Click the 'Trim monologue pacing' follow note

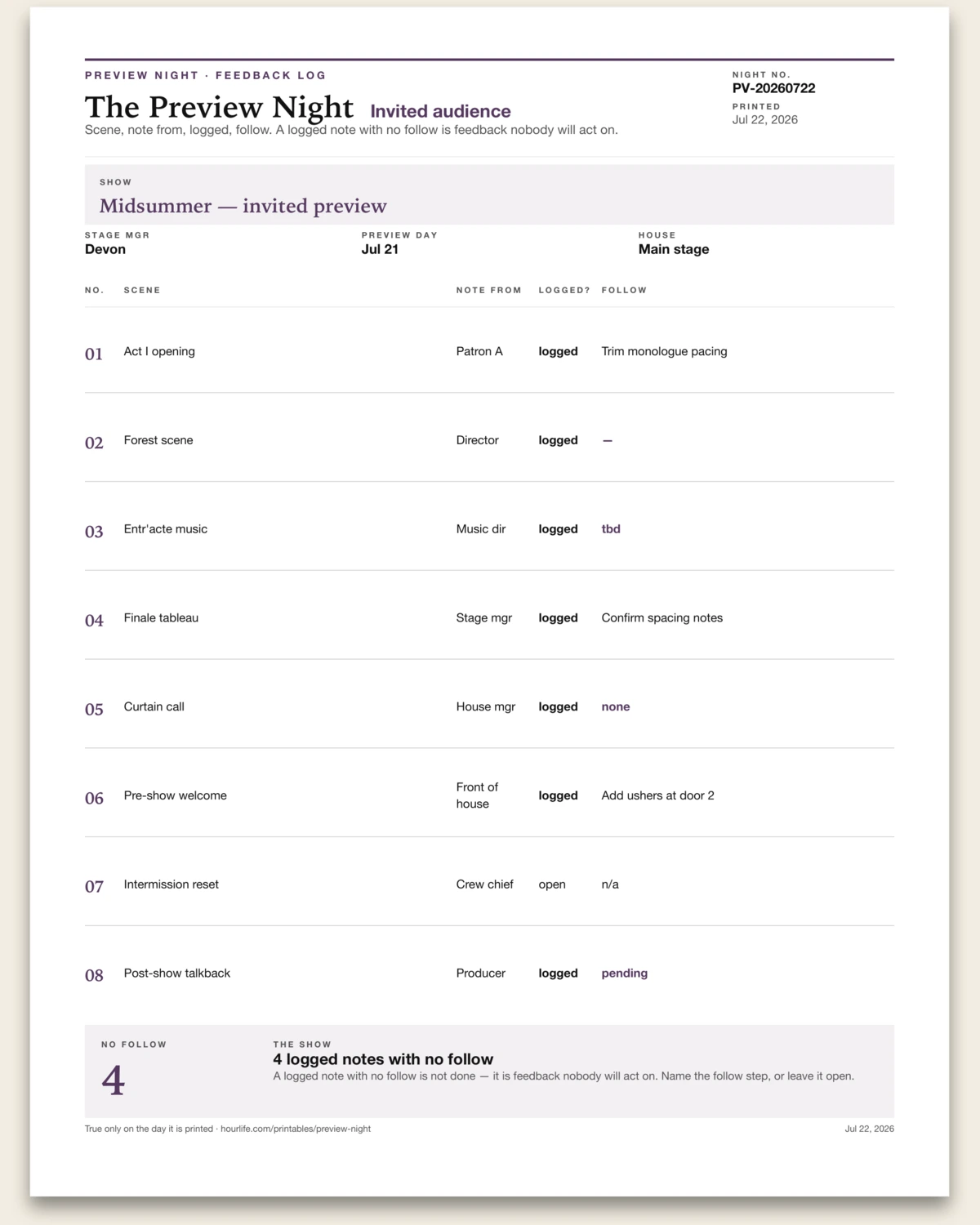[x=664, y=351]
